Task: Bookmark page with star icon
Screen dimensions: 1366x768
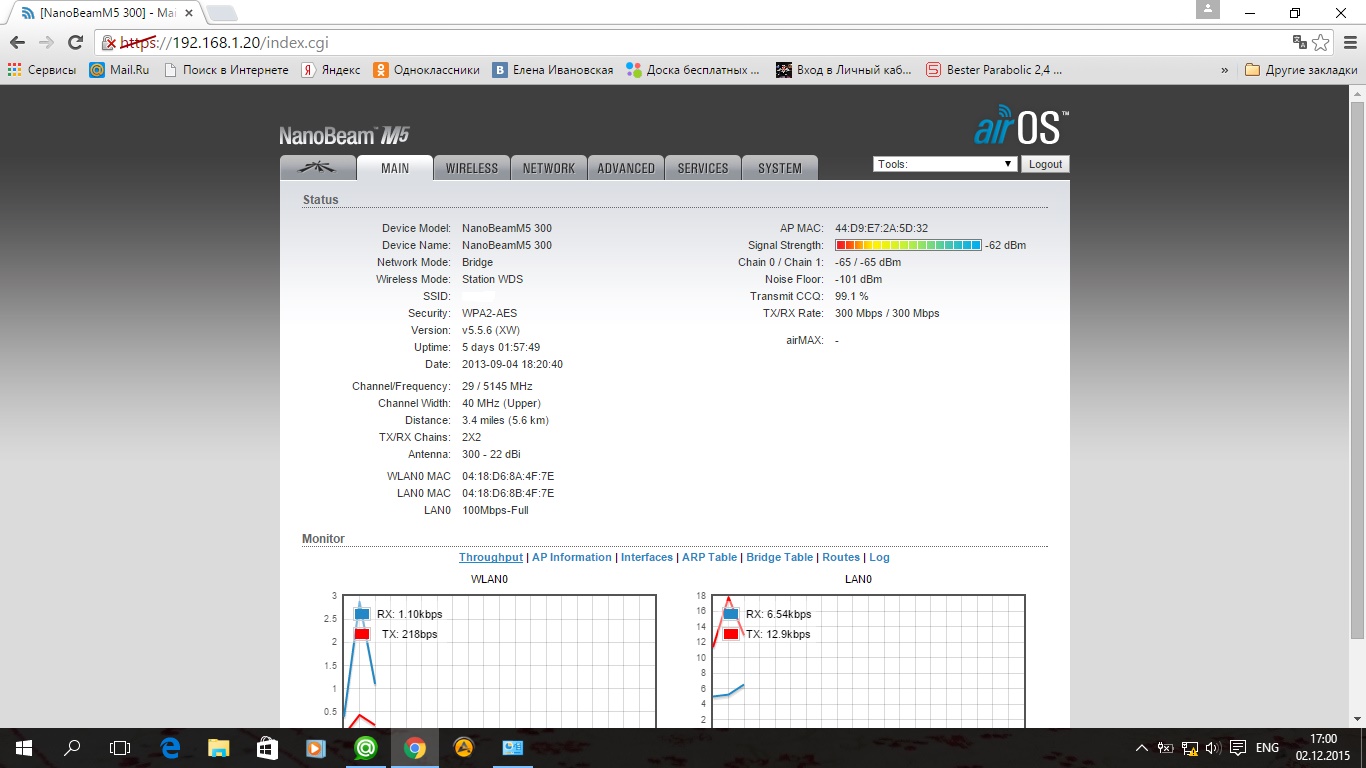Action: [1321, 43]
